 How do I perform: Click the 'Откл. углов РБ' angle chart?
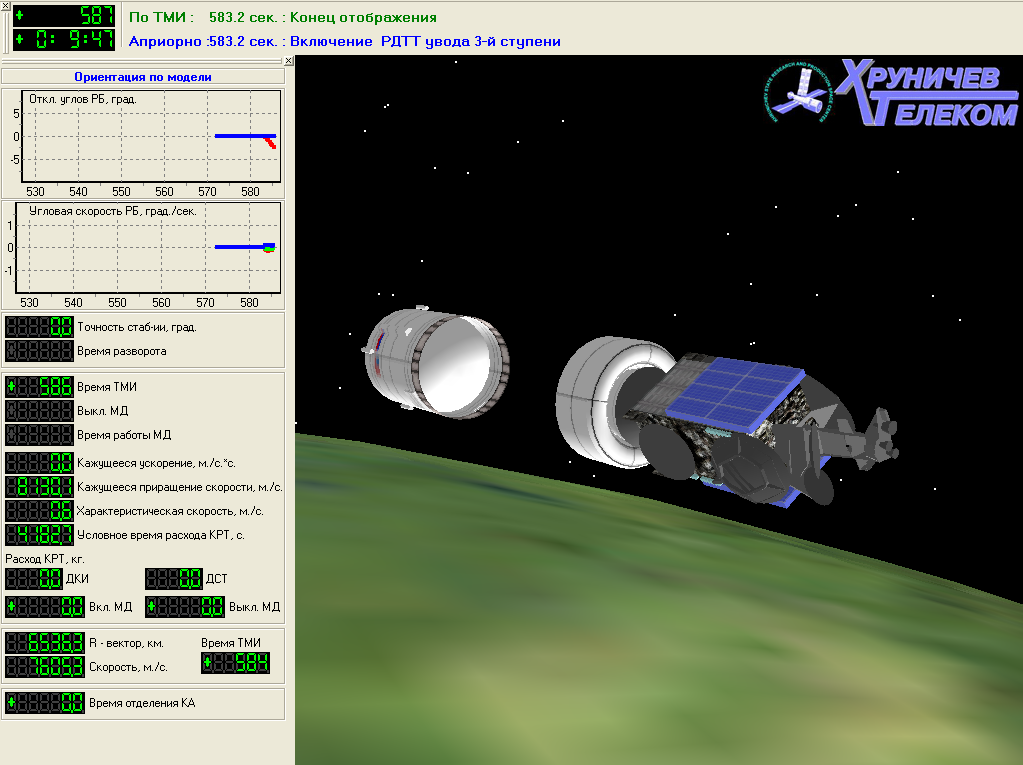pos(143,142)
